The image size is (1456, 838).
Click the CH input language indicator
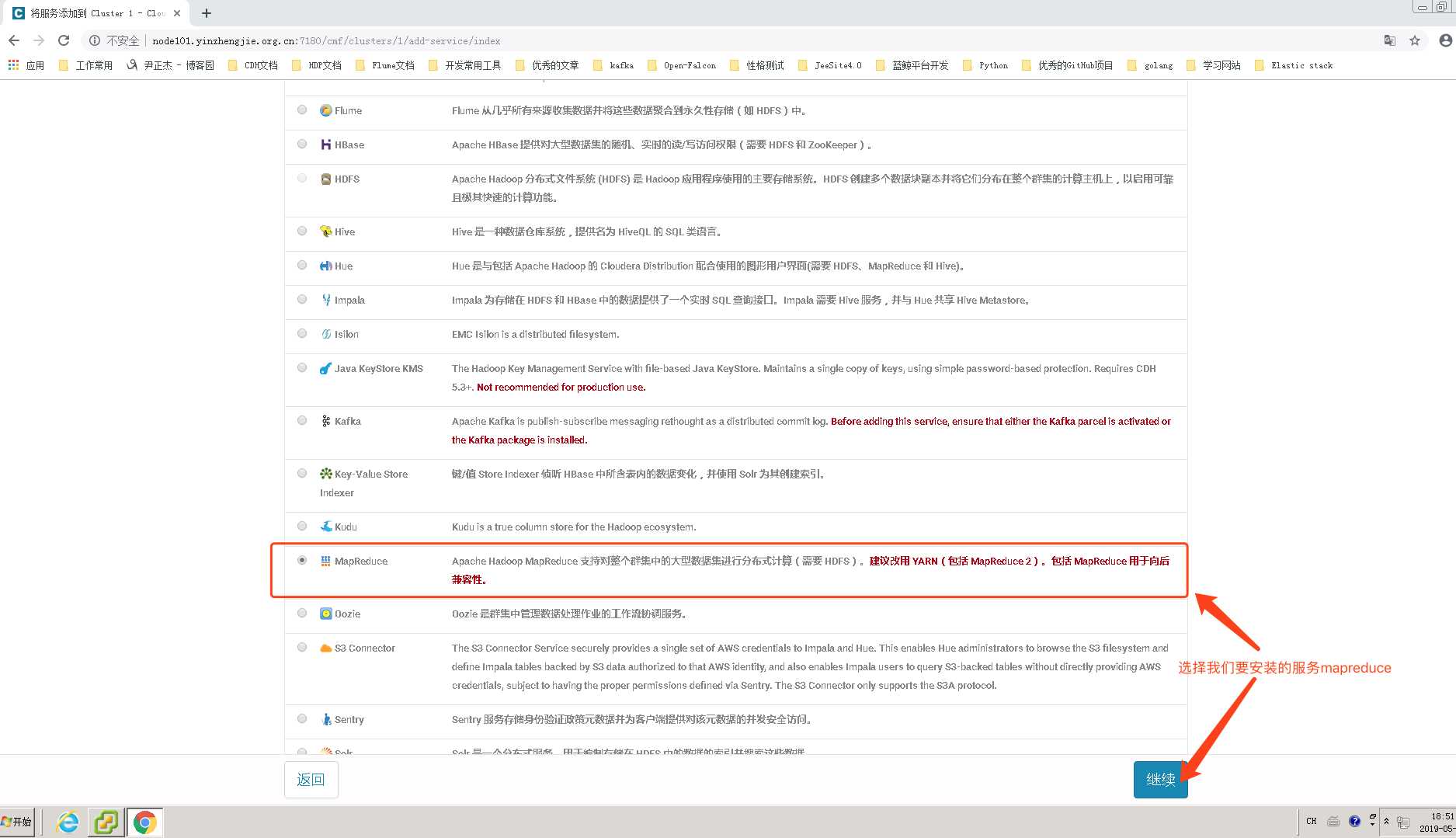click(x=1312, y=821)
